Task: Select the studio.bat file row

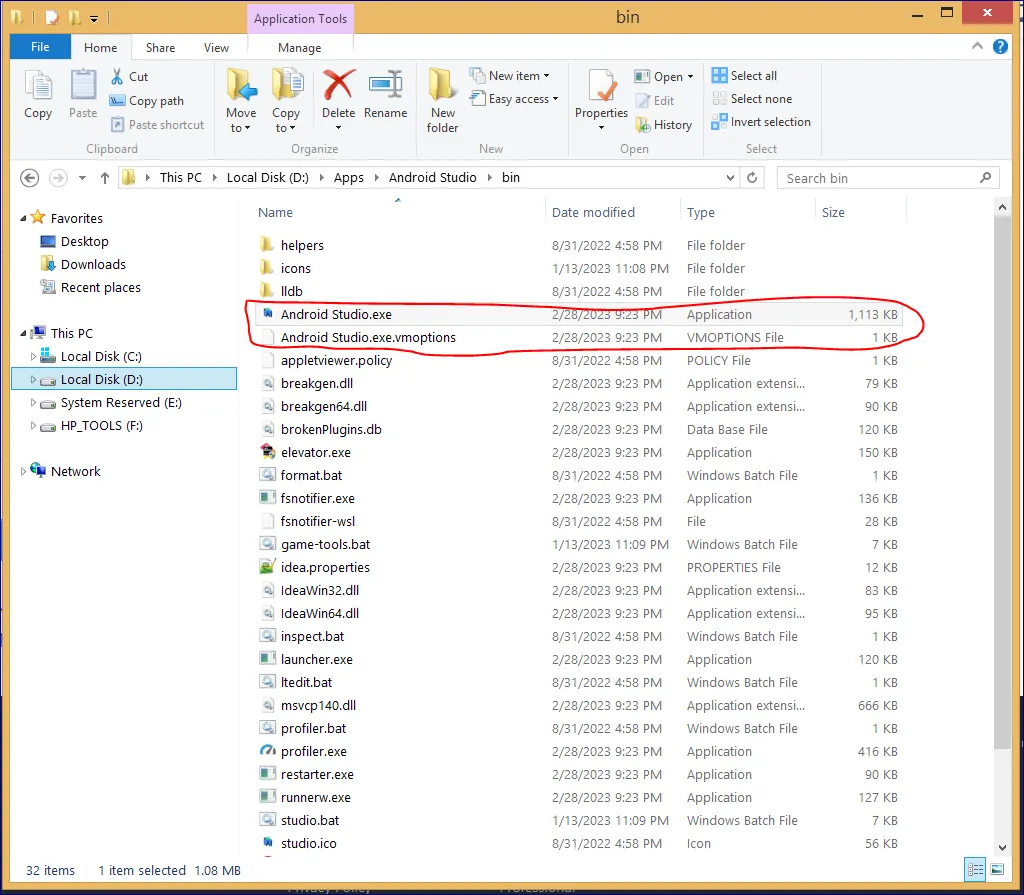Action: tap(578, 820)
